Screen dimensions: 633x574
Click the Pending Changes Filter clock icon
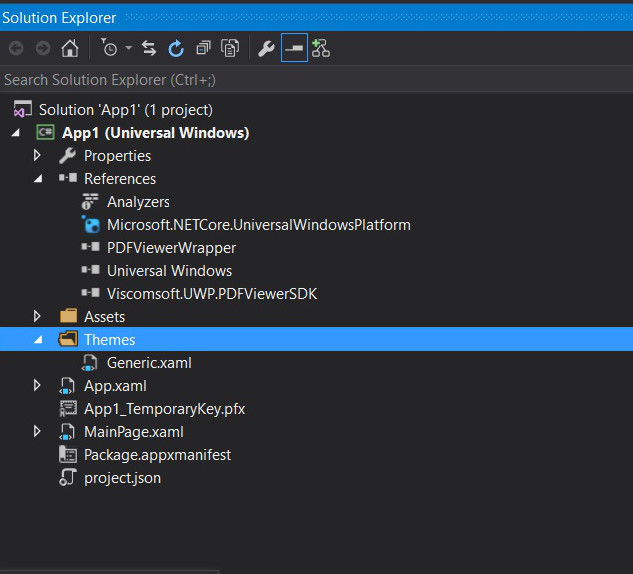pyautogui.click(x=109, y=48)
